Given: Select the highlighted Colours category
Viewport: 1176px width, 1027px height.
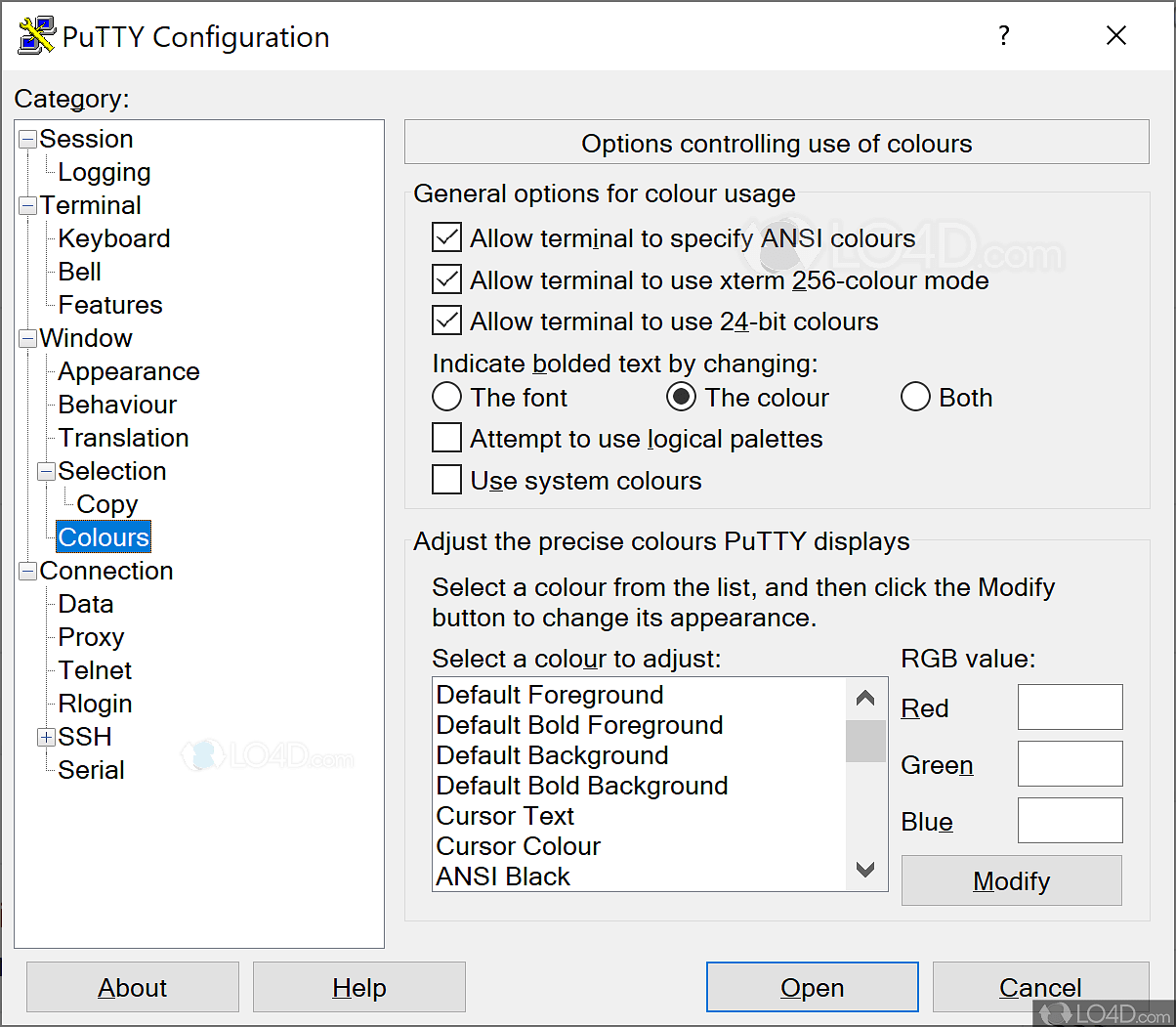Looking at the screenshot, I should (x=104, y=537).
